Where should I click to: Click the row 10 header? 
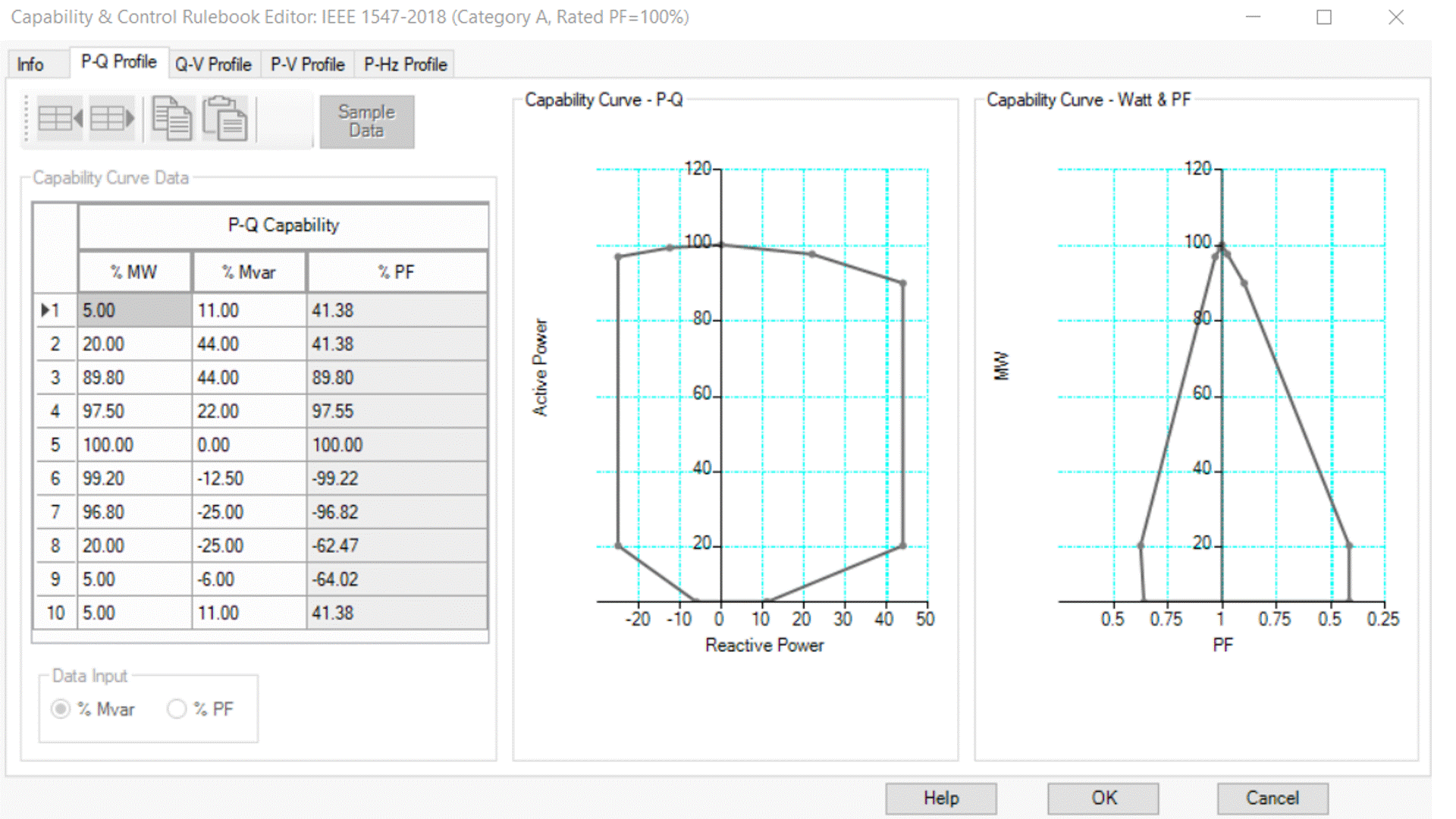tap(55, 613)
